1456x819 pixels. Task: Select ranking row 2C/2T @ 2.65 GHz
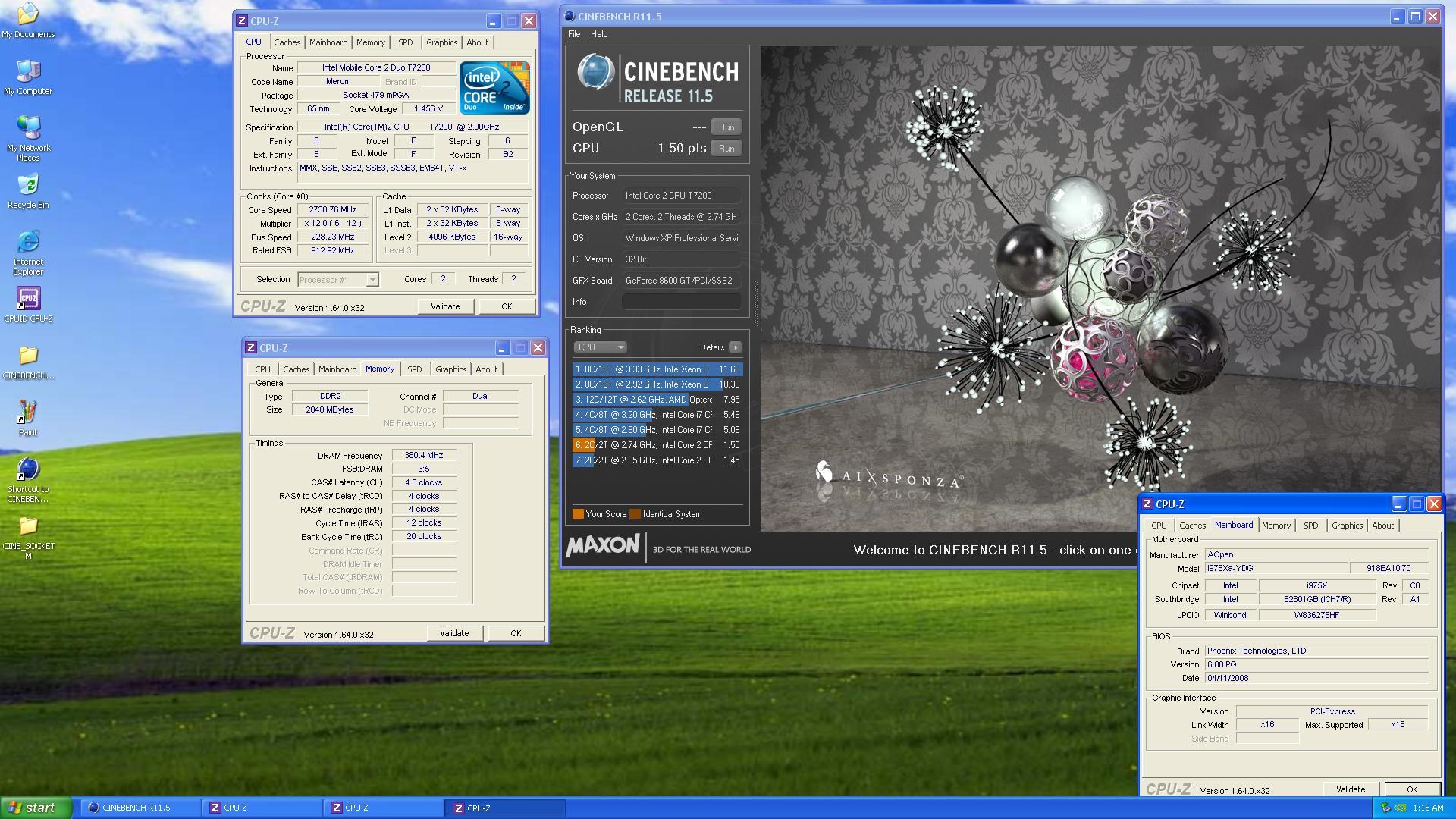657,460
